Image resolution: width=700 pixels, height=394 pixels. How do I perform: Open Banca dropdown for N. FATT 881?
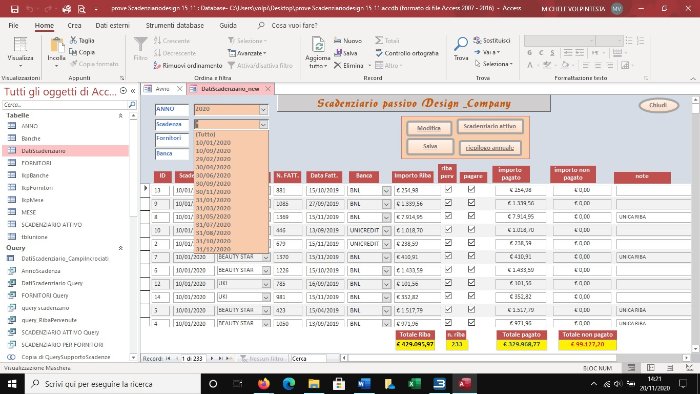point(386,191)
